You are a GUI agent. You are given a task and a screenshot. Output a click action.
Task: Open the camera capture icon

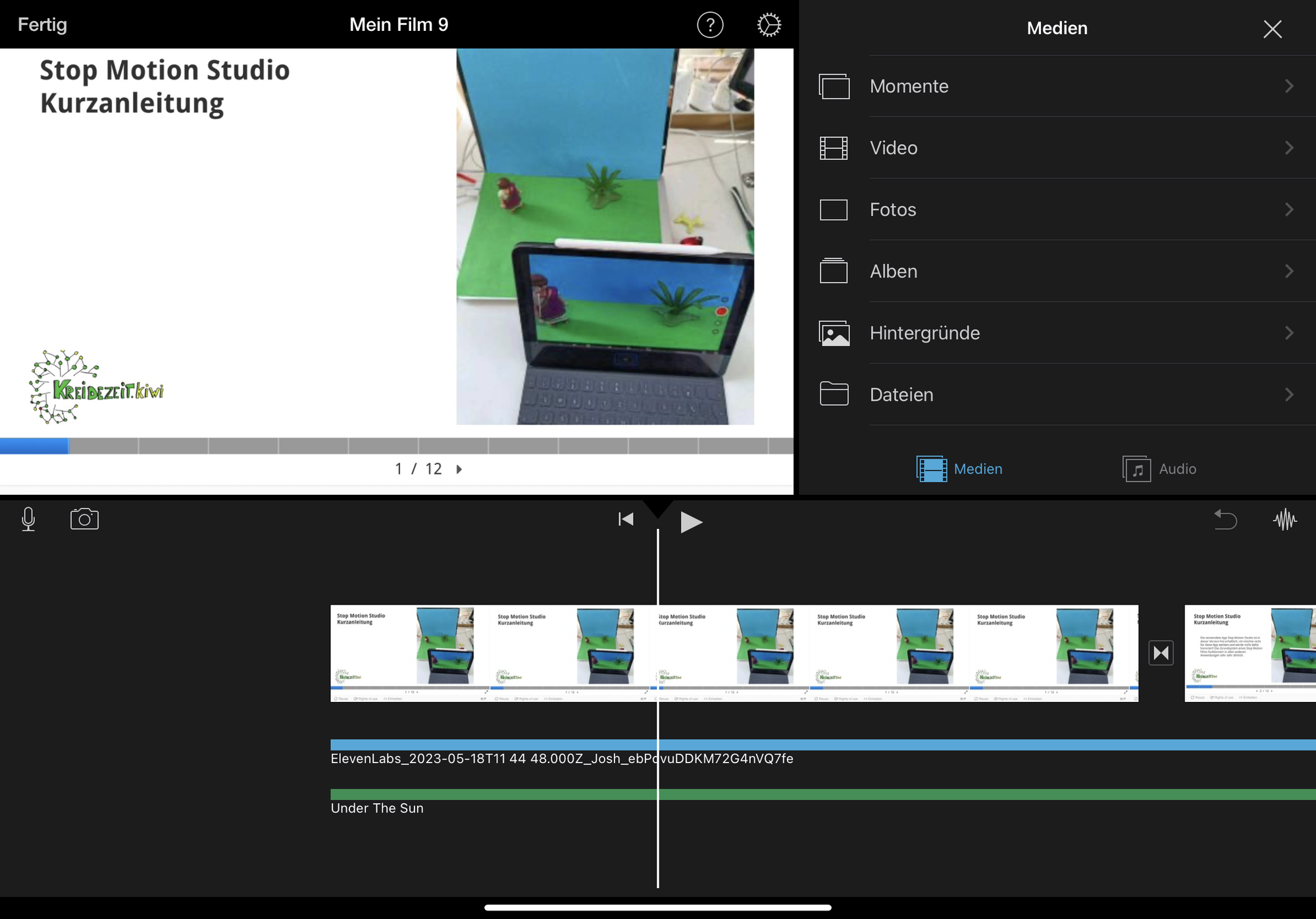pos(84,519)
